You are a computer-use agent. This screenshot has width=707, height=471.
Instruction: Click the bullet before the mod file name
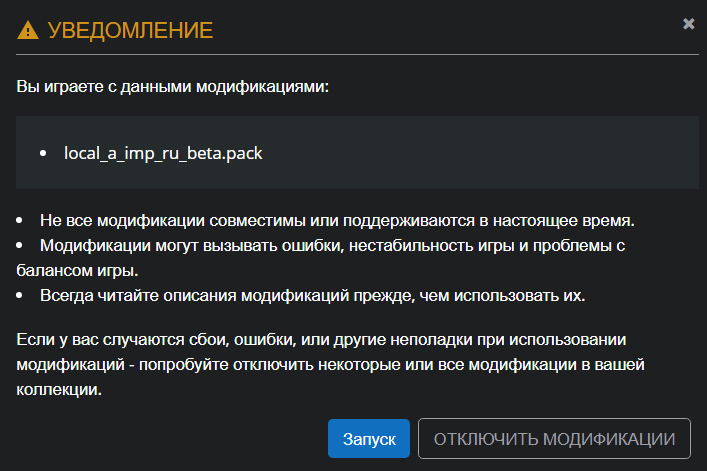click(x=43, y=154)
